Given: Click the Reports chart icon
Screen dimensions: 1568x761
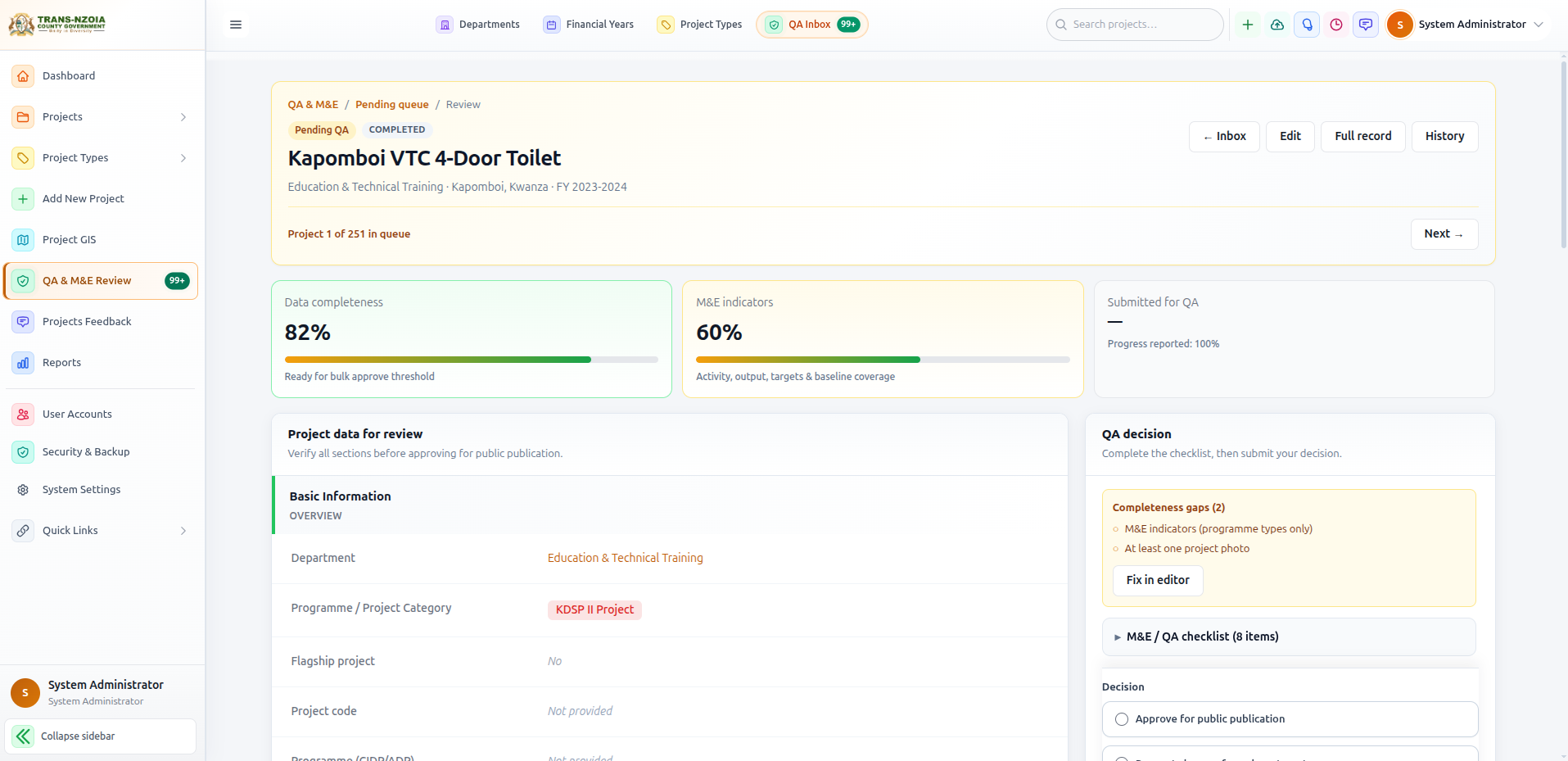Looking at the screenshot, I should coord(23,363).
